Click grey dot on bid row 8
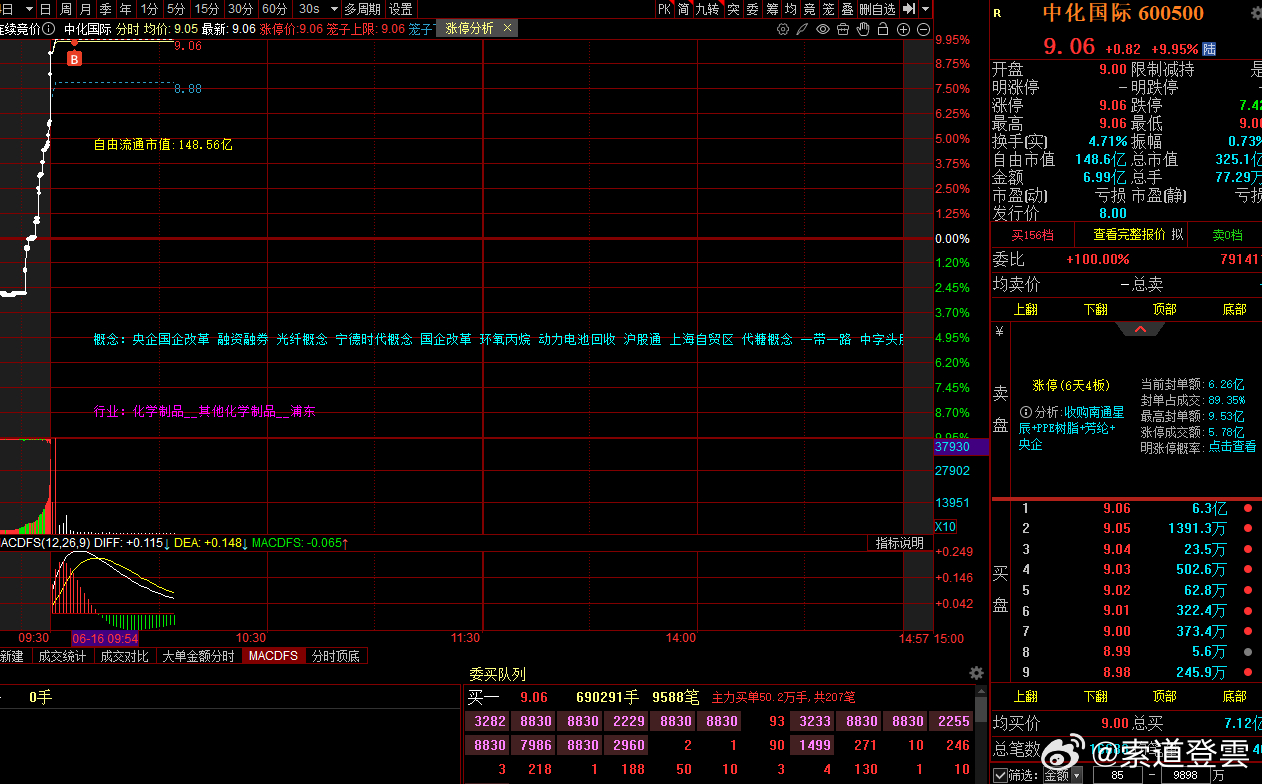The image size is (1262, 784). click(x=1247, y=652)
